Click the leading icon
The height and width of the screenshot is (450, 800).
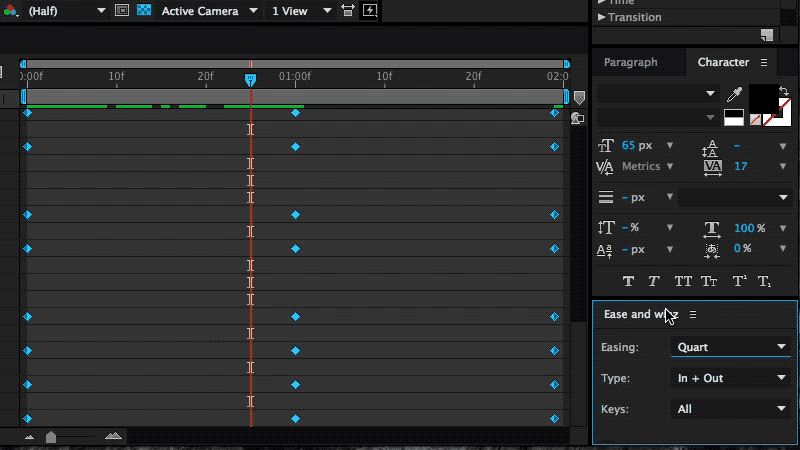710,148
